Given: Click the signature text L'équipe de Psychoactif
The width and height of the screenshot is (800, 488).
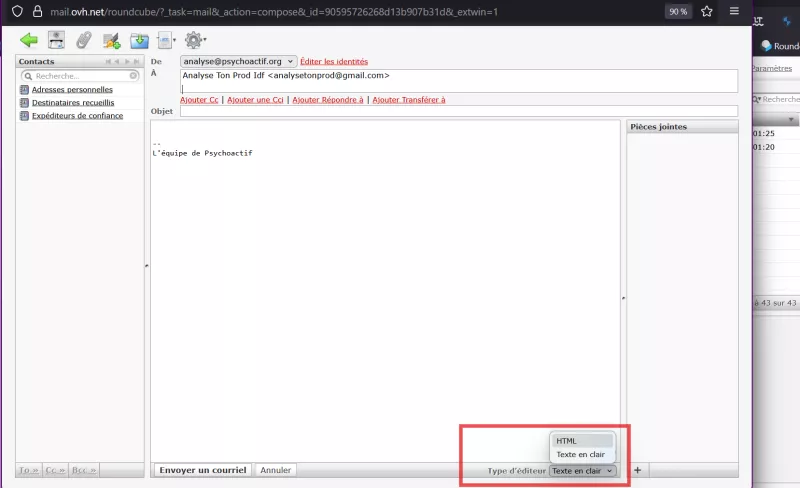Looking at the screenshot, I should tap(203, 153).
